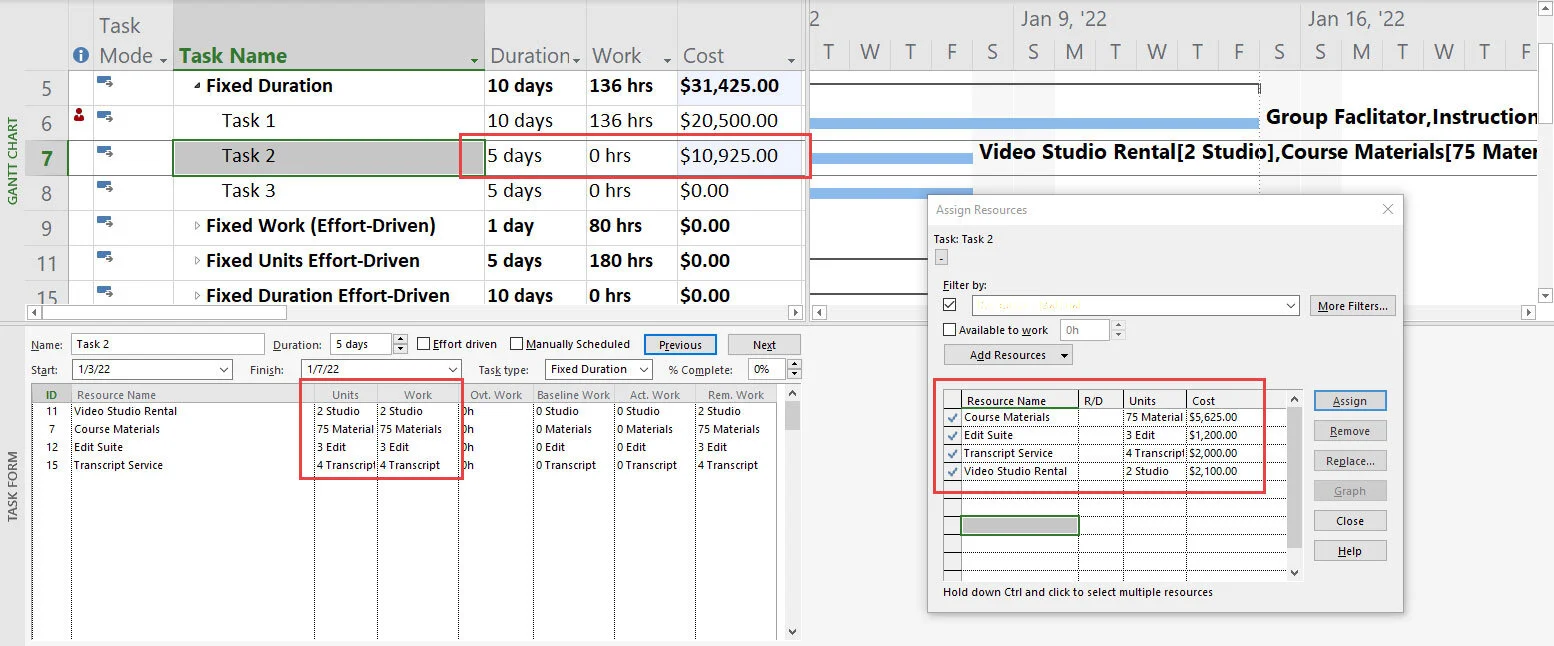Screen dimensions: 1554x646
Task: Click the task mode icon on row 15
Action: pos(105,292)
